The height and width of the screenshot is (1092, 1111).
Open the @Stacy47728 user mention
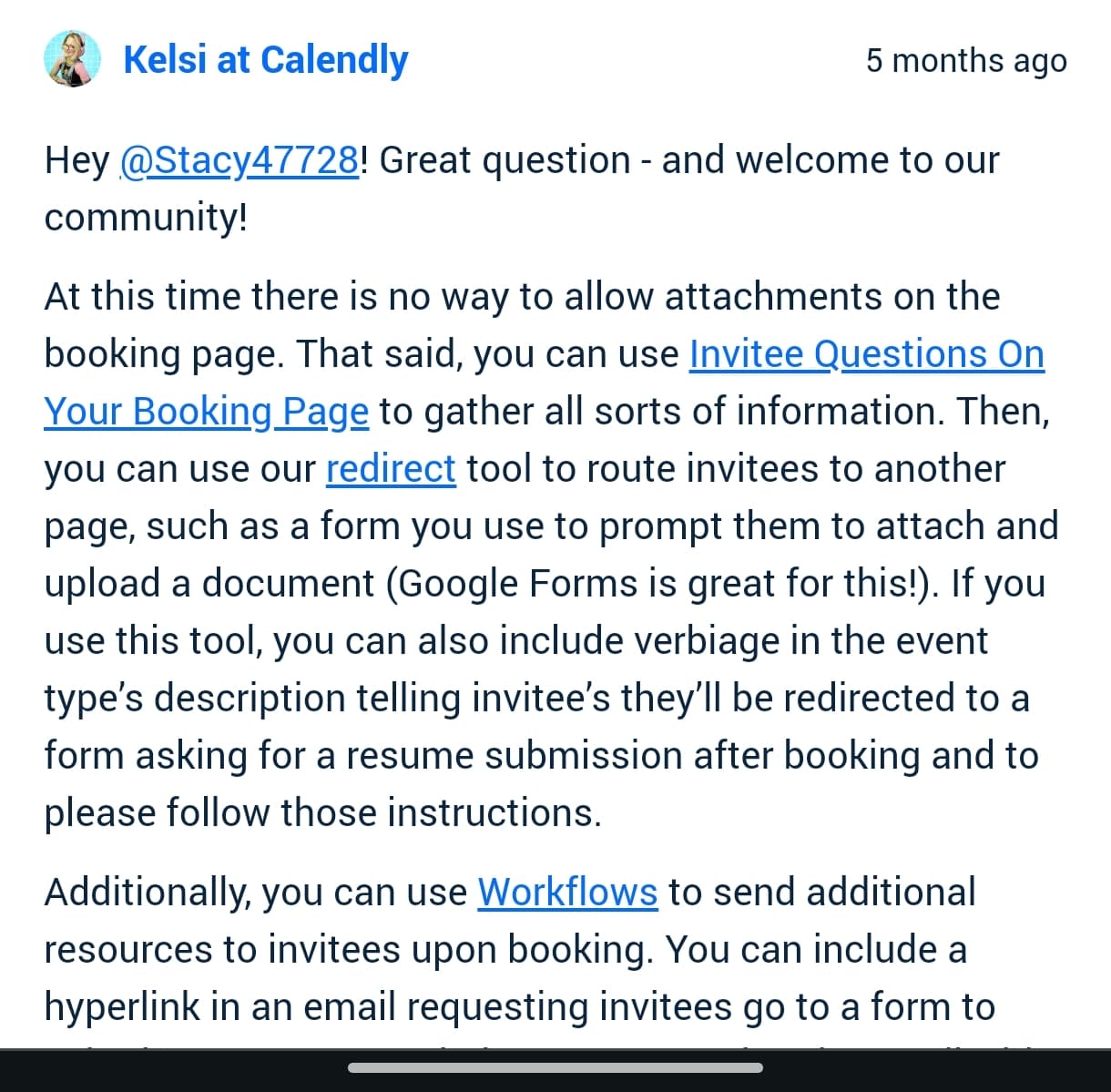(x=240, y=160)
